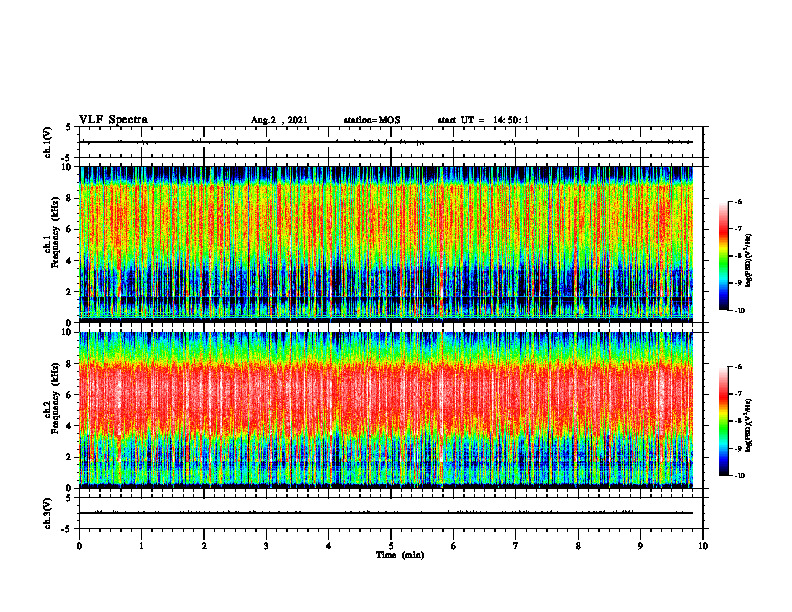The height and width of the screenshot is (612, 792).
Task: Click time axis tick label "2"
Action: [x=204, y=546]
